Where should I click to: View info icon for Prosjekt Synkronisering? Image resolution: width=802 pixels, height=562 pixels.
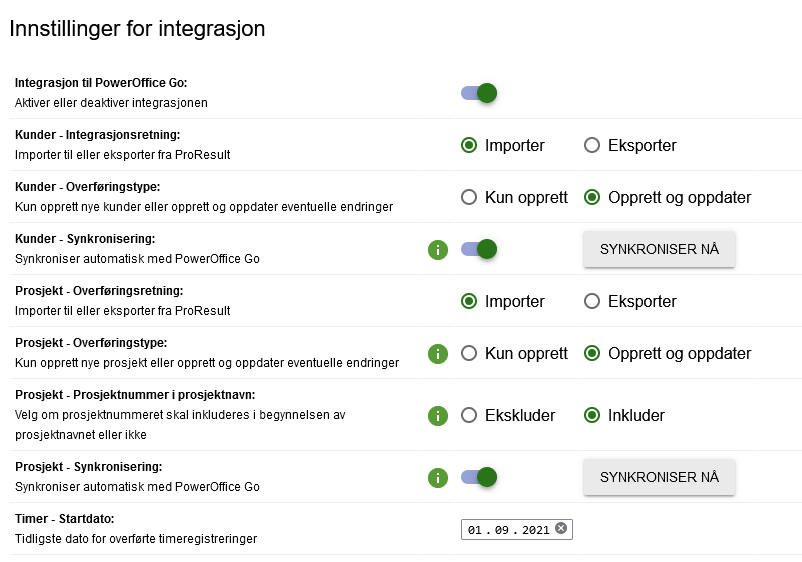[x=438, y=478]
